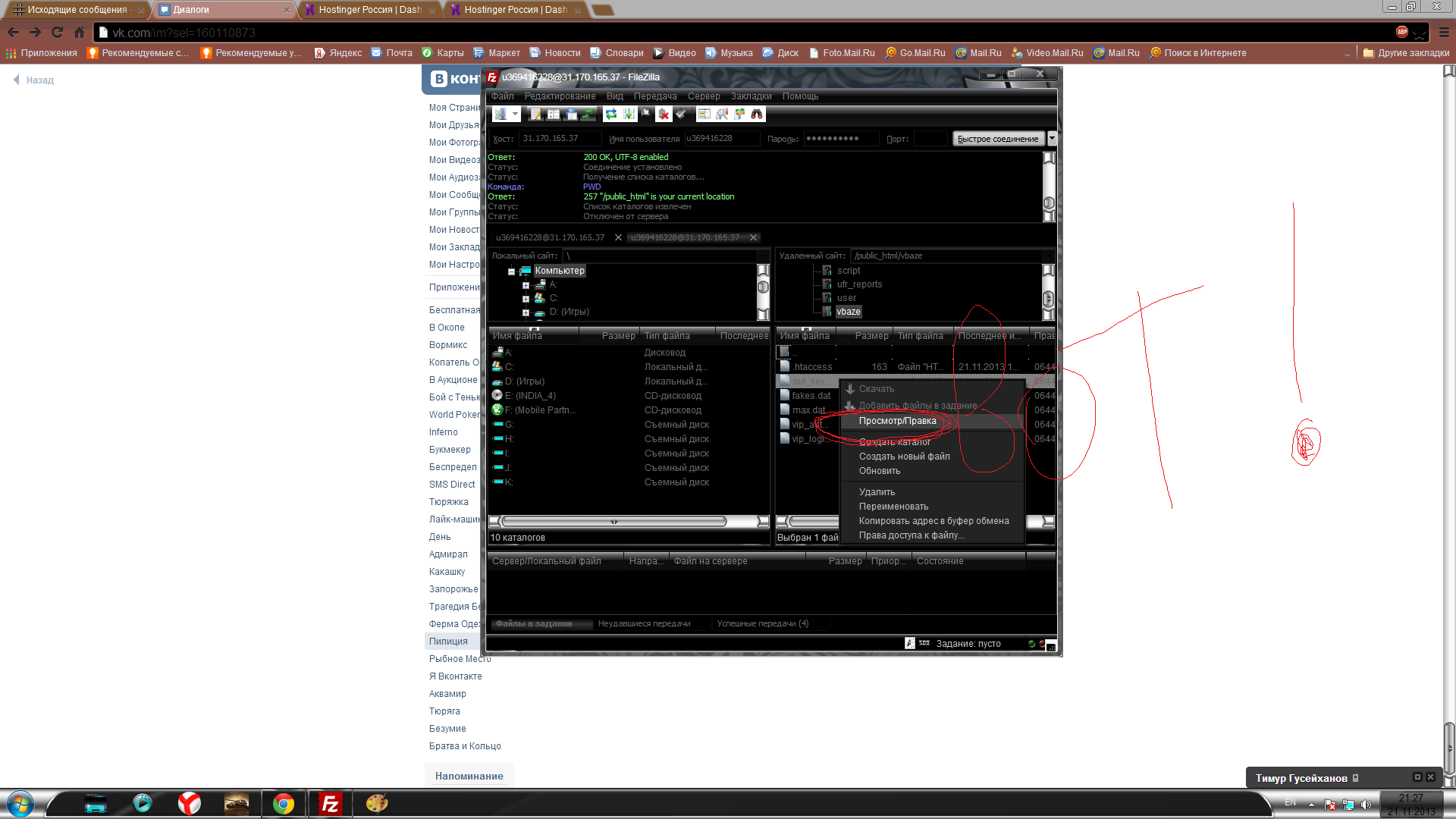
Task: Click the local file list horizontal scrollbar
Action: (x=629, y=522)
